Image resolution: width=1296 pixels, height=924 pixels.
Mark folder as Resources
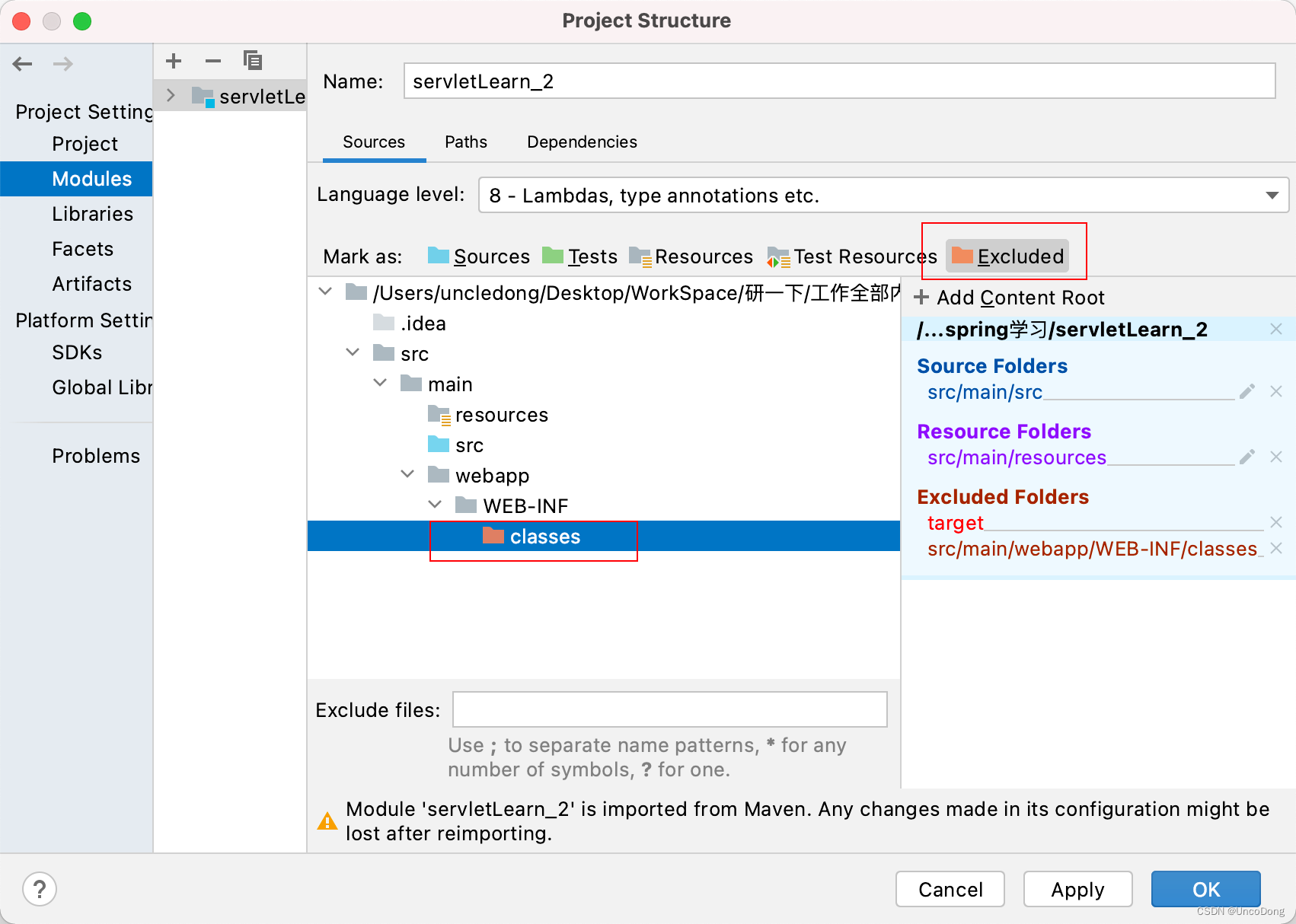[691, 256]
